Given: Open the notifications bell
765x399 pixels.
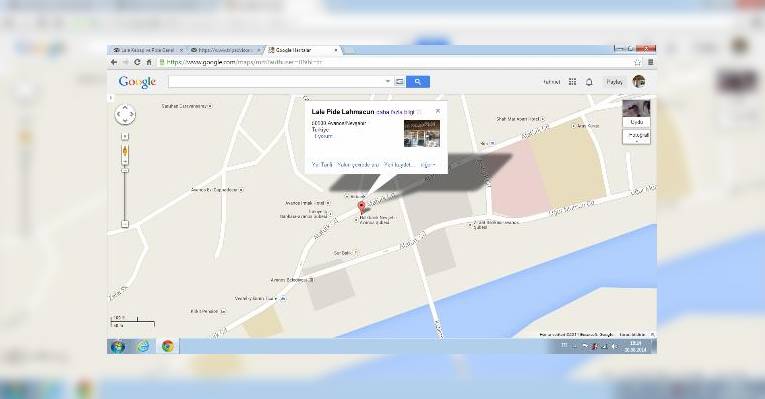Looking at the screenshot, I should coord(589,82).
